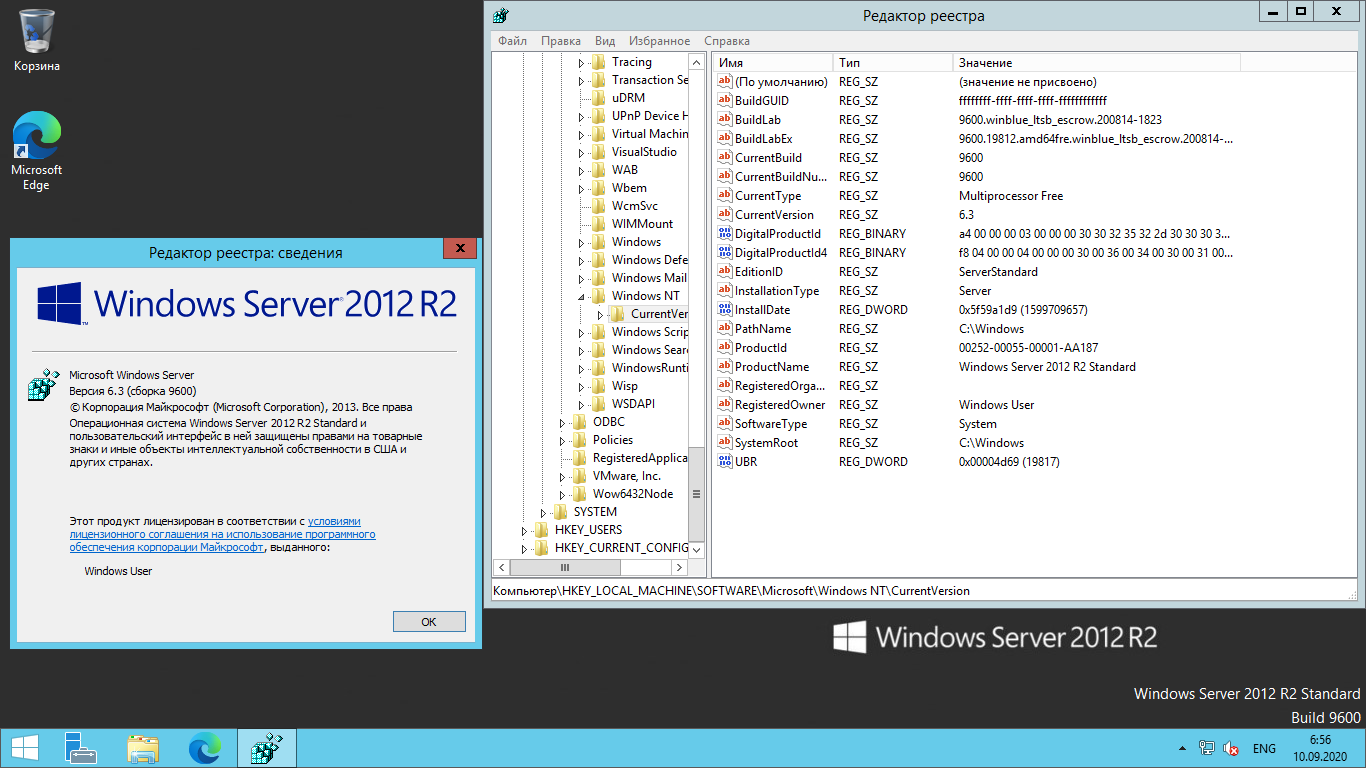Click OK in the about dialog
This screenshot has width=1366, height=768.
tap(429, 621)
